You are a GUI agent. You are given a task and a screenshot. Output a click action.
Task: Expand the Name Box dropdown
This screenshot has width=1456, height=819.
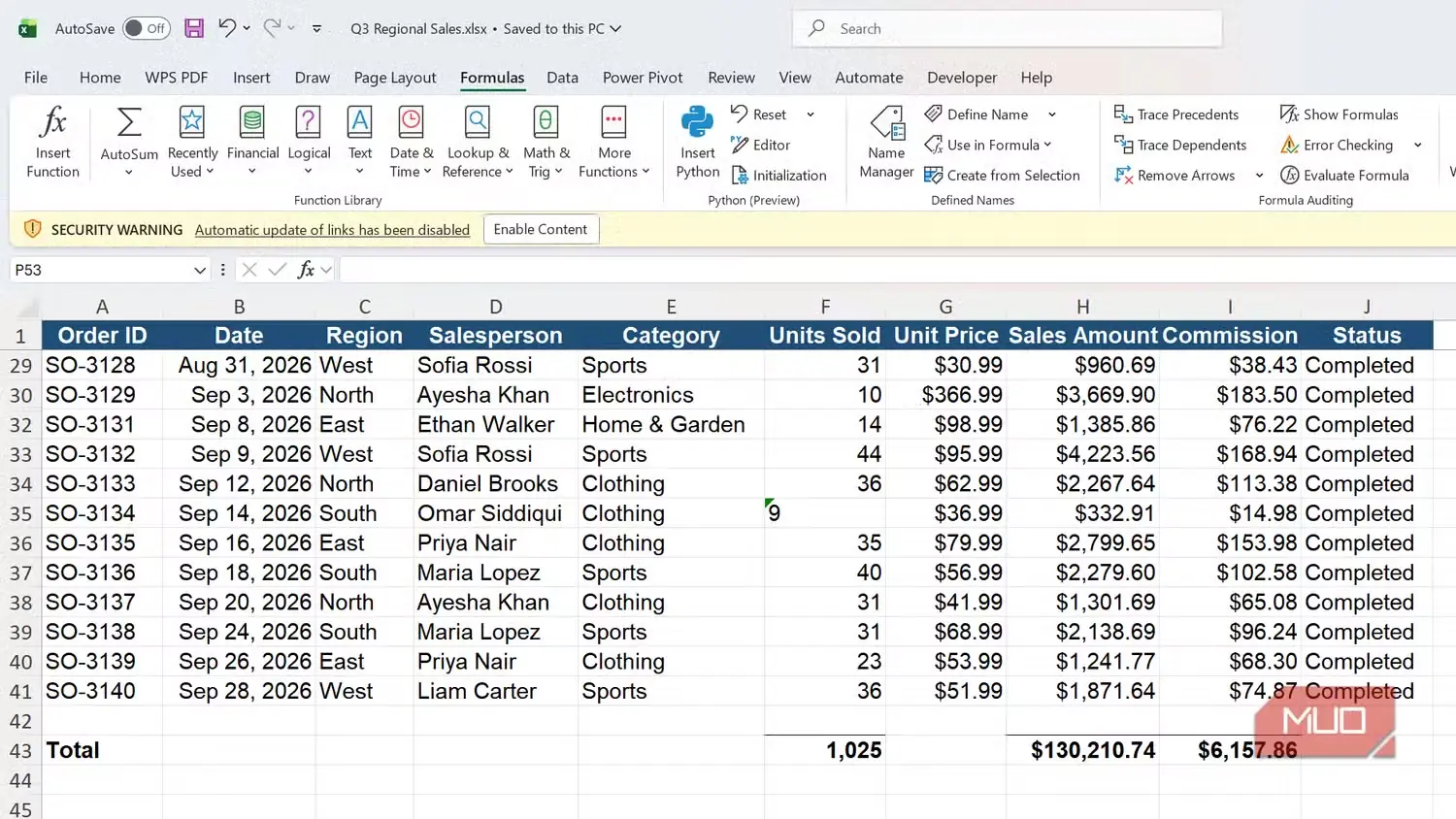(x=199, y=270)
